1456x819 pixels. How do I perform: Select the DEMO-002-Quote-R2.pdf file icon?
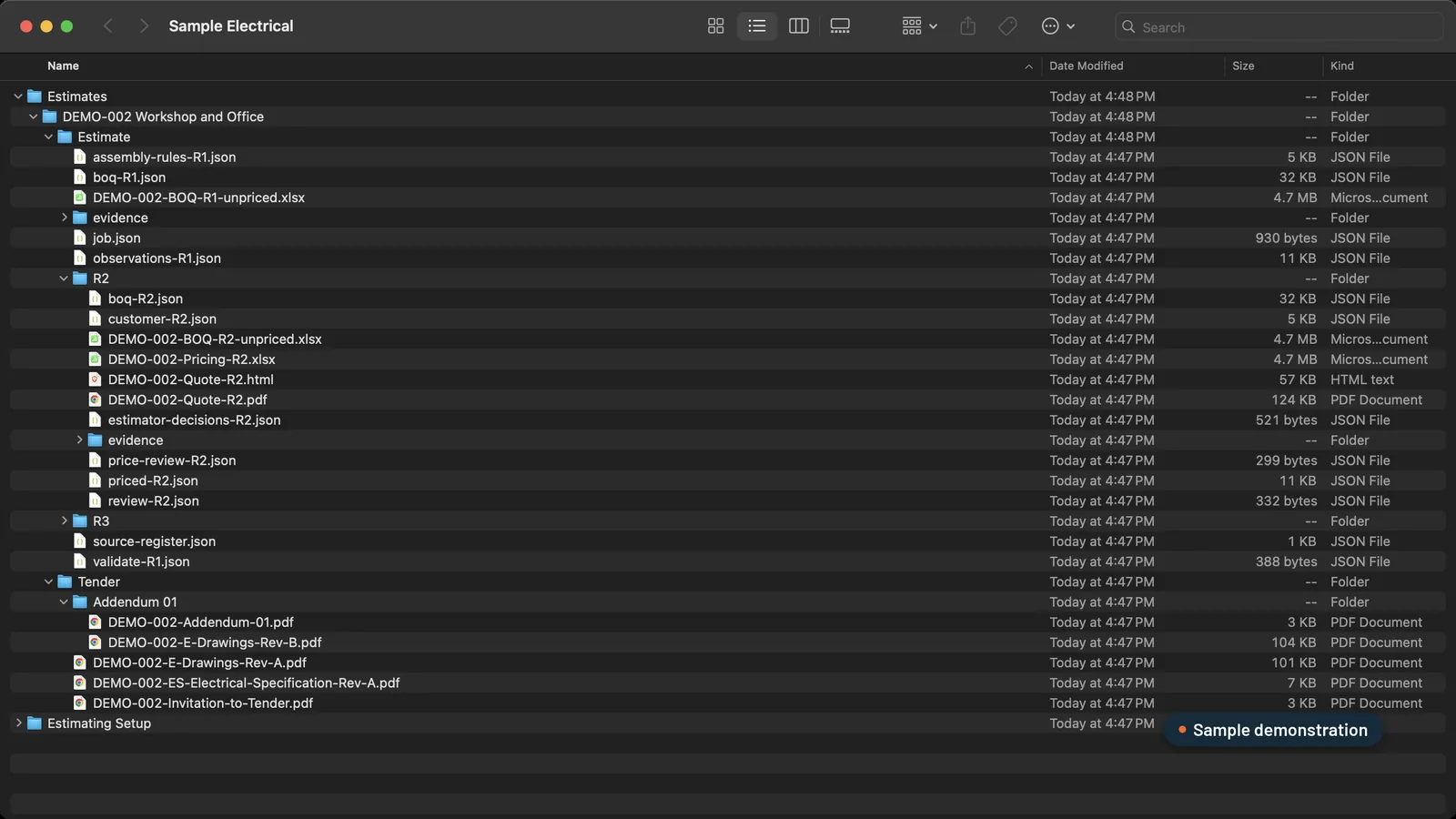[x=95, y=399]
